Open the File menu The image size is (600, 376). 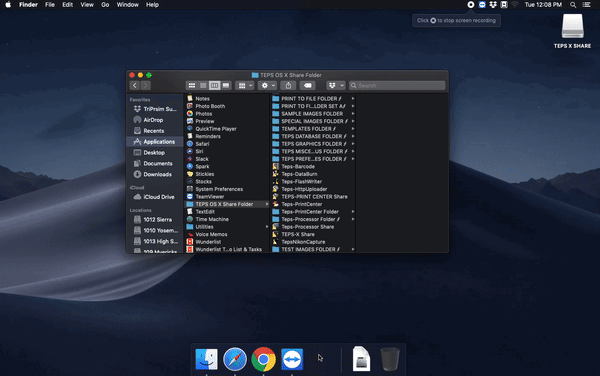[50, 5]
